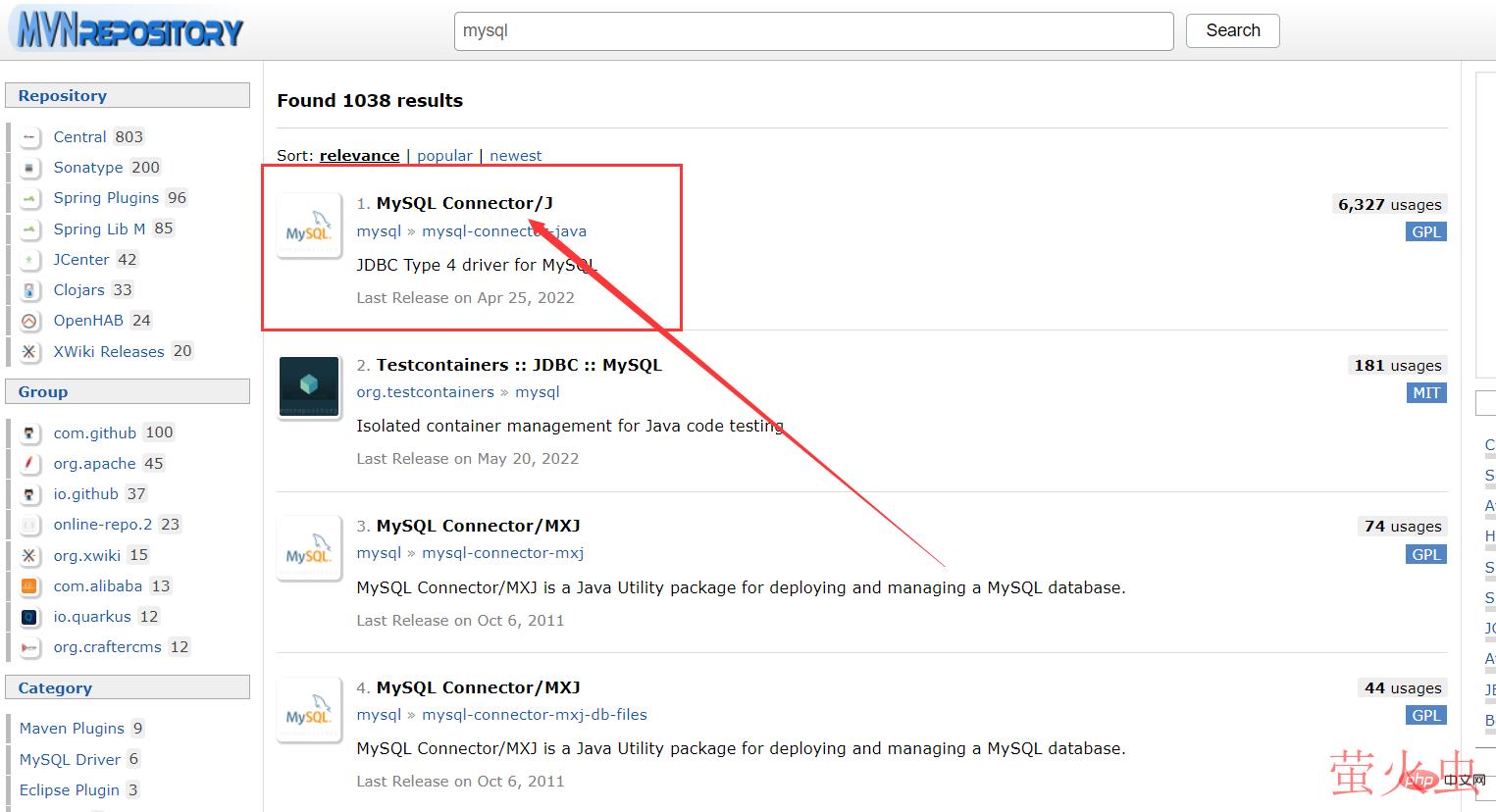1496x812 pixels.
Task: Click the JCenter repository icon
Action: [29, 260]
